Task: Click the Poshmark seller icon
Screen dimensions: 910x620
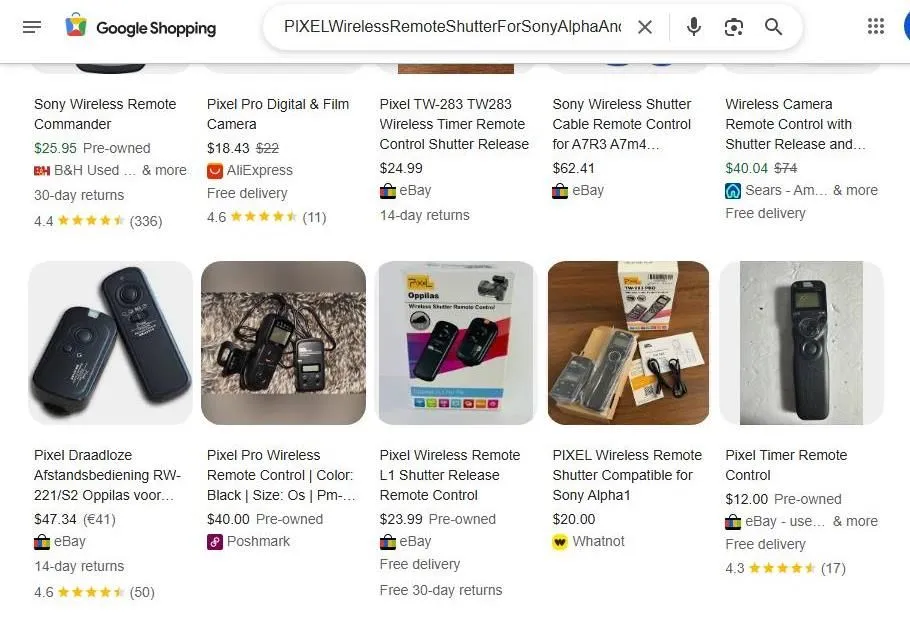Action: (214, 541)
